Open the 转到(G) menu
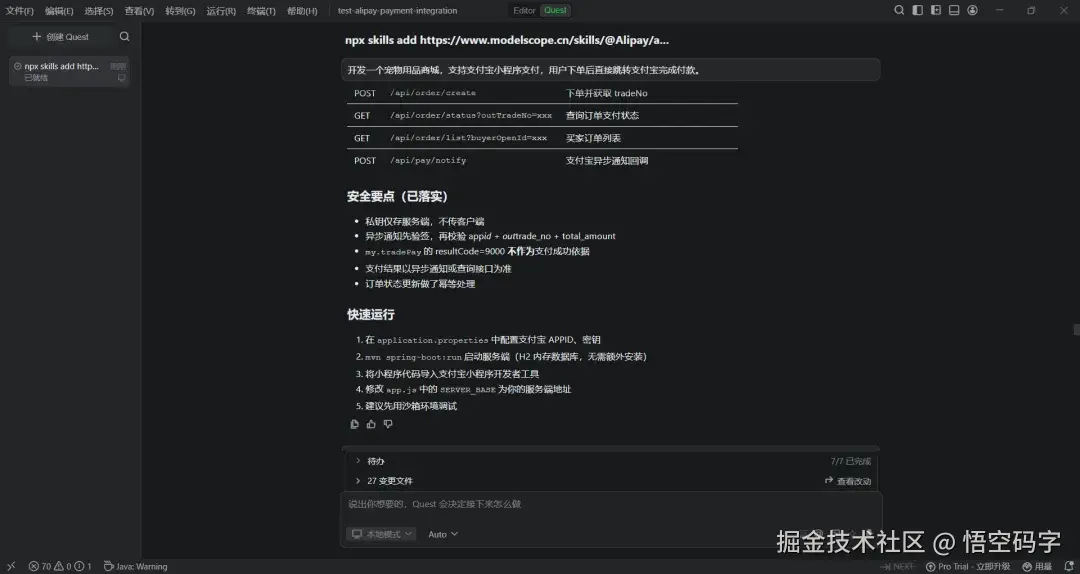 [x=180, y=11]
